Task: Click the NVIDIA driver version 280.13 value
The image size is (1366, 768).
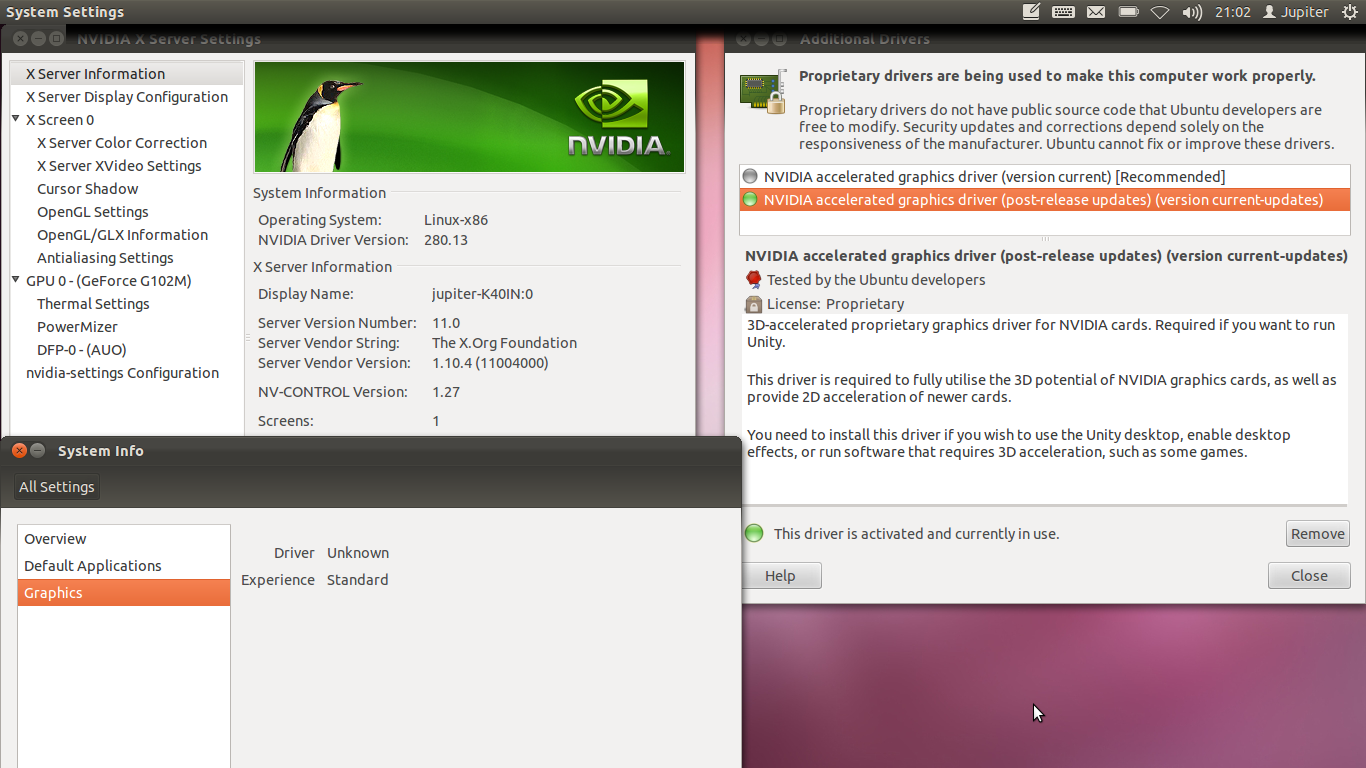Action: pyautogui.click(x=446, y=240)
